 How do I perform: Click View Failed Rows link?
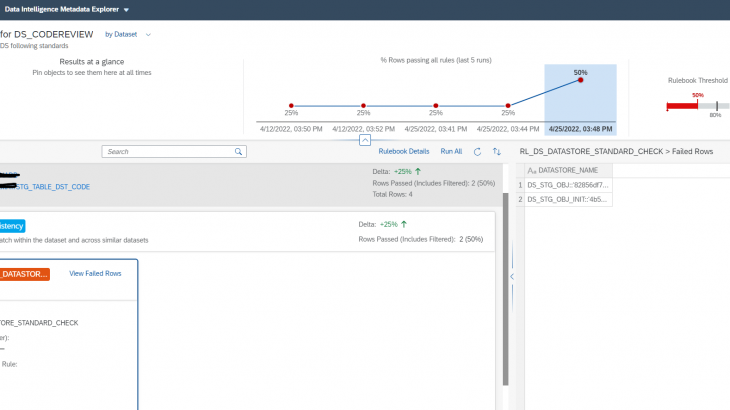click(x=95, y=274)
